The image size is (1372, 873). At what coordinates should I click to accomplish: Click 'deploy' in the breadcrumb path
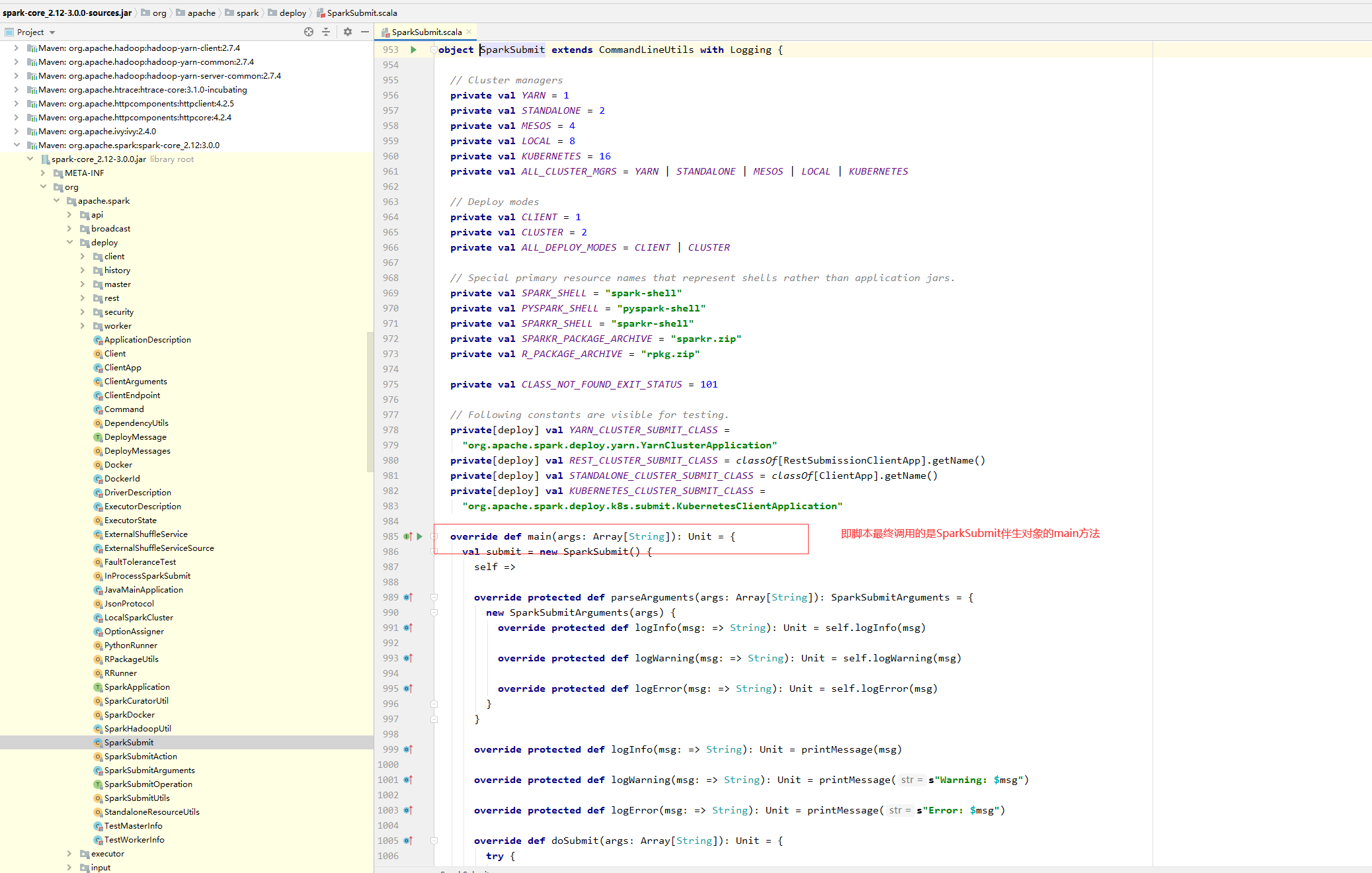coord(292,13)
